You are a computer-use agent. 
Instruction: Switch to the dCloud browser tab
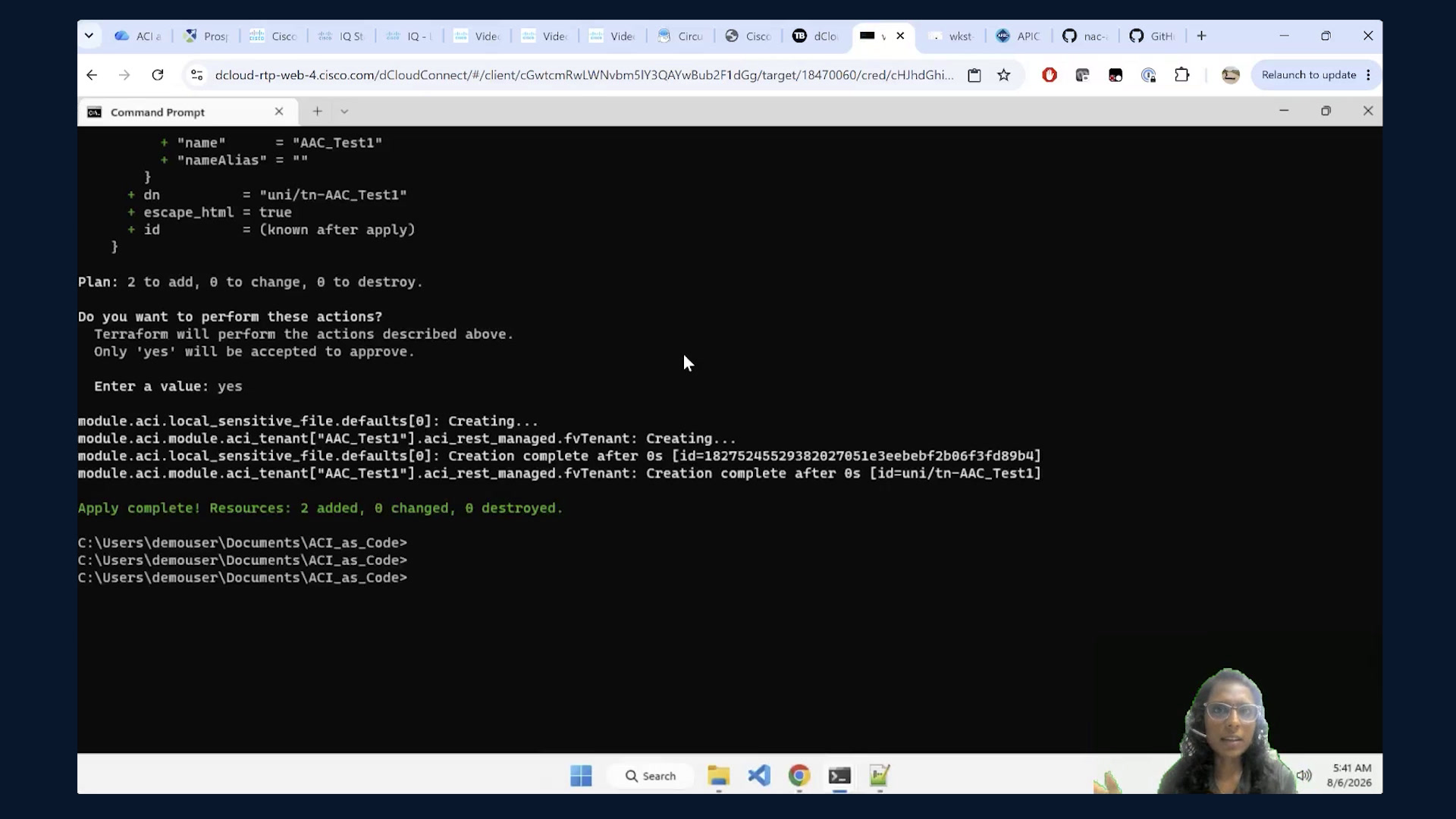(816, 36)
